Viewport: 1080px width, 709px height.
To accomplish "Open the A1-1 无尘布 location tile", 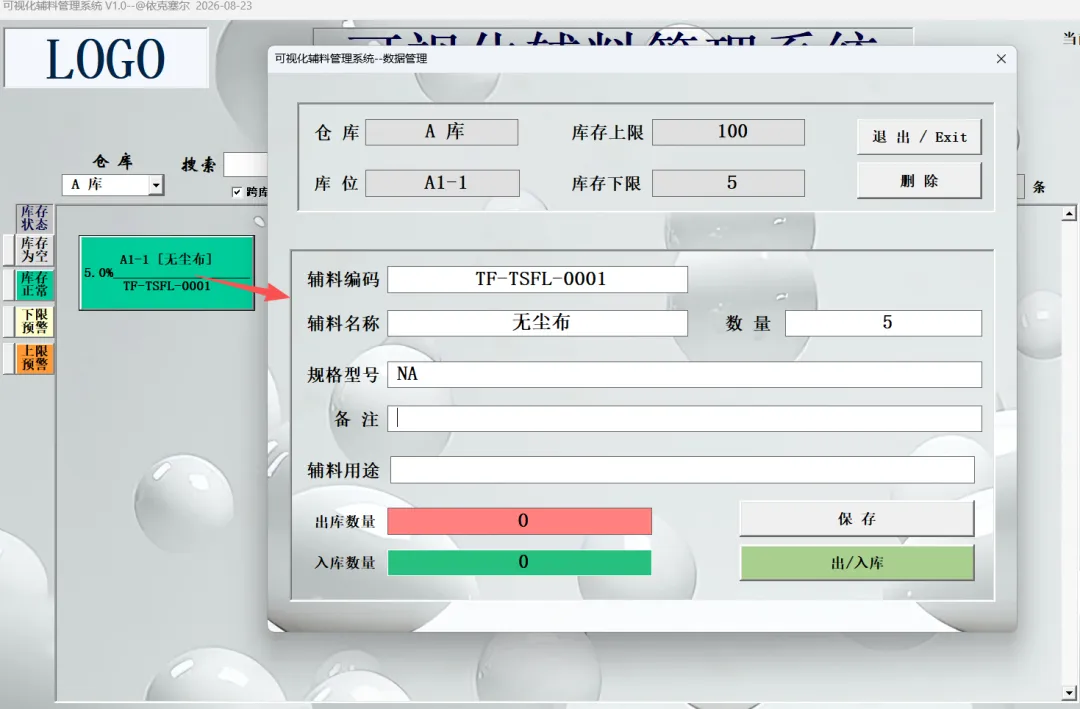I will 167,273.
